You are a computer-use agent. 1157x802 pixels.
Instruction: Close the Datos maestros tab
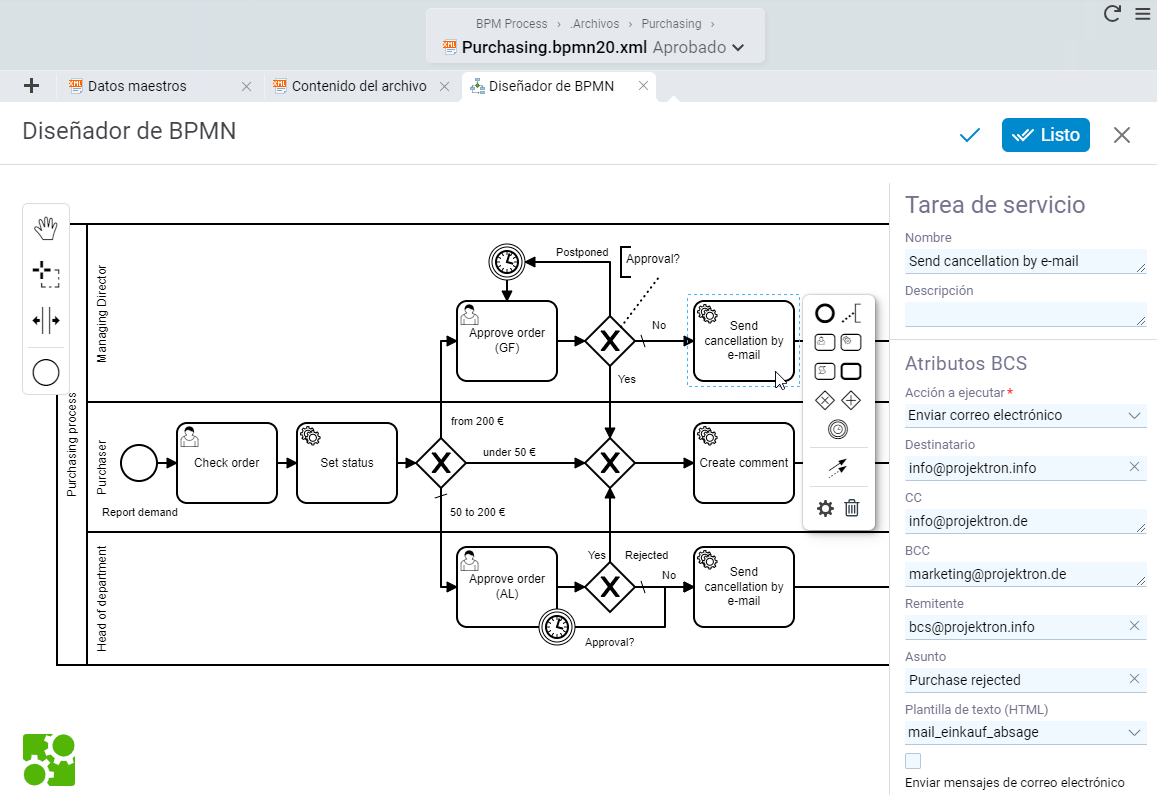pyautogui.click(x=246, y=86)
